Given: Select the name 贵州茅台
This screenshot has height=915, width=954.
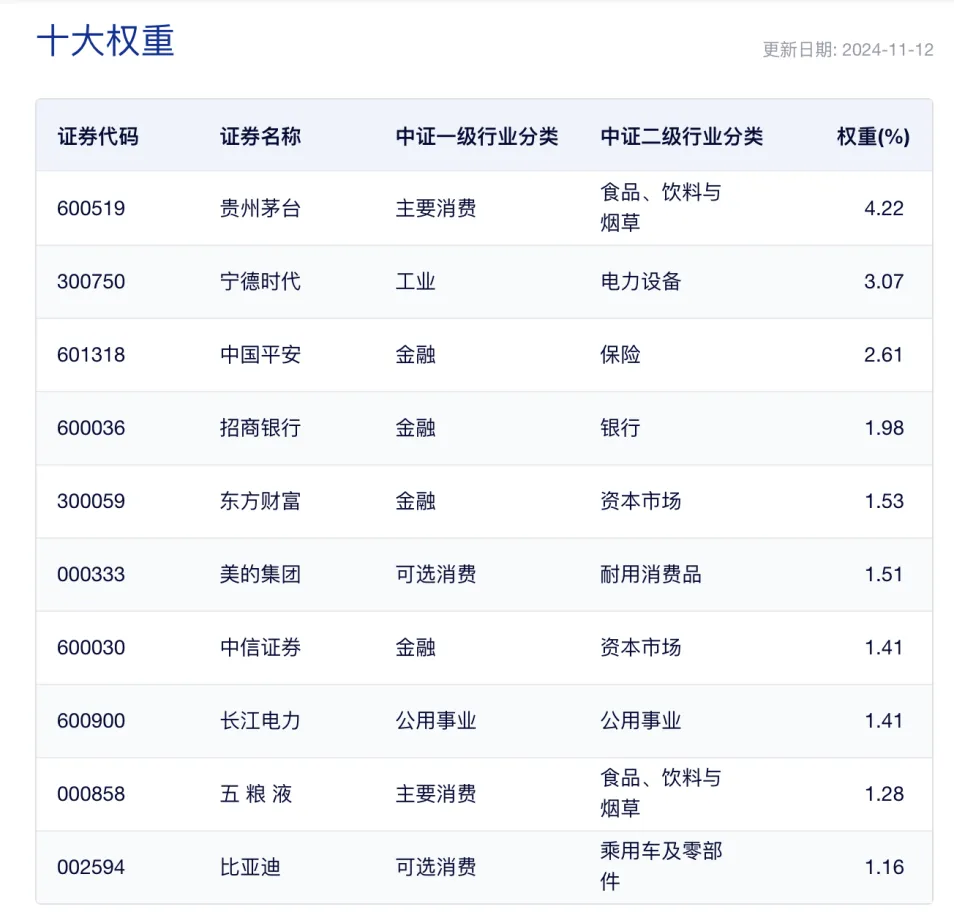Looking at the screenshot, I should click(x=260, y=209).
